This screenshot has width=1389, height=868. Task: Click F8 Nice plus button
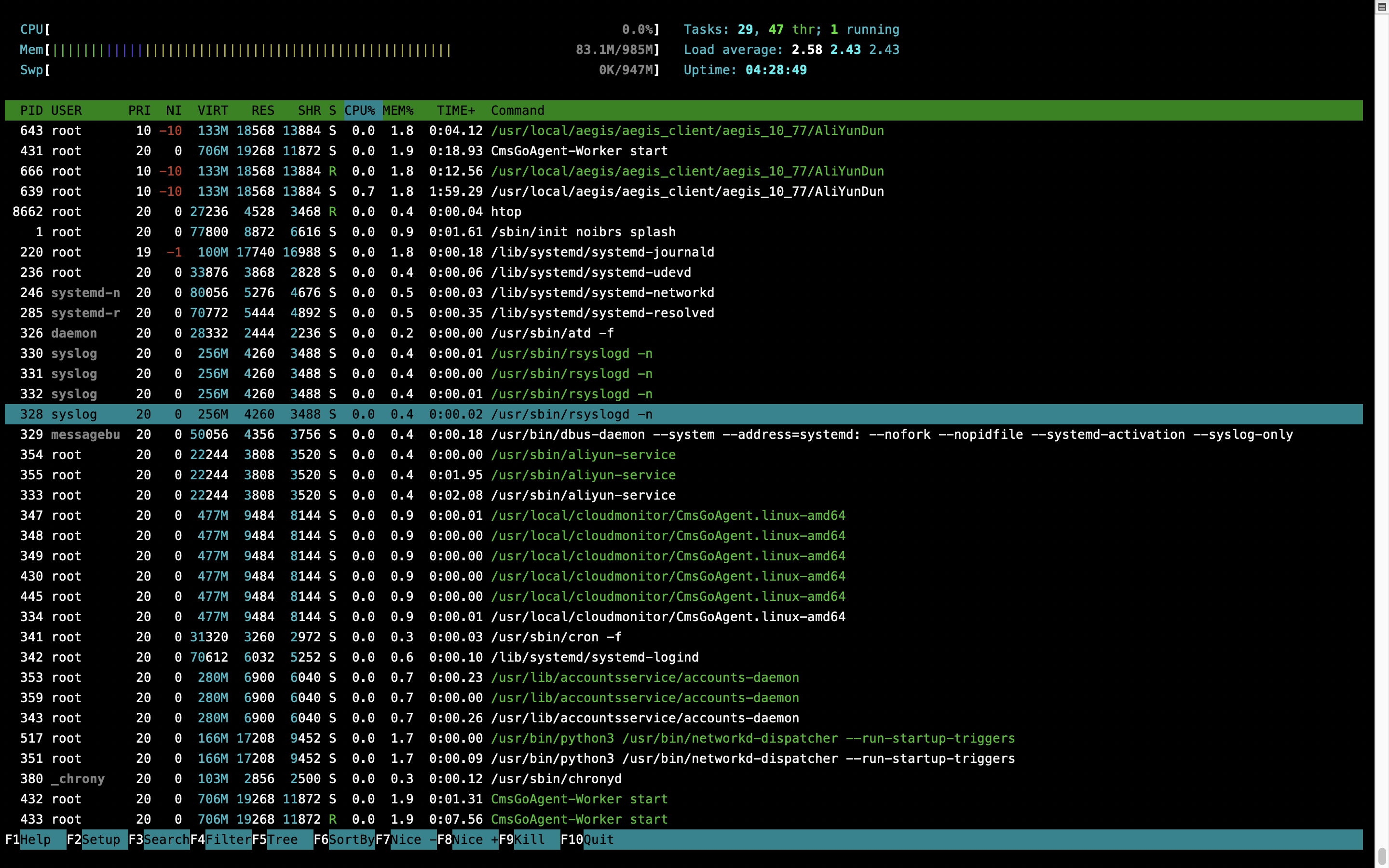[x=474, y=839]
